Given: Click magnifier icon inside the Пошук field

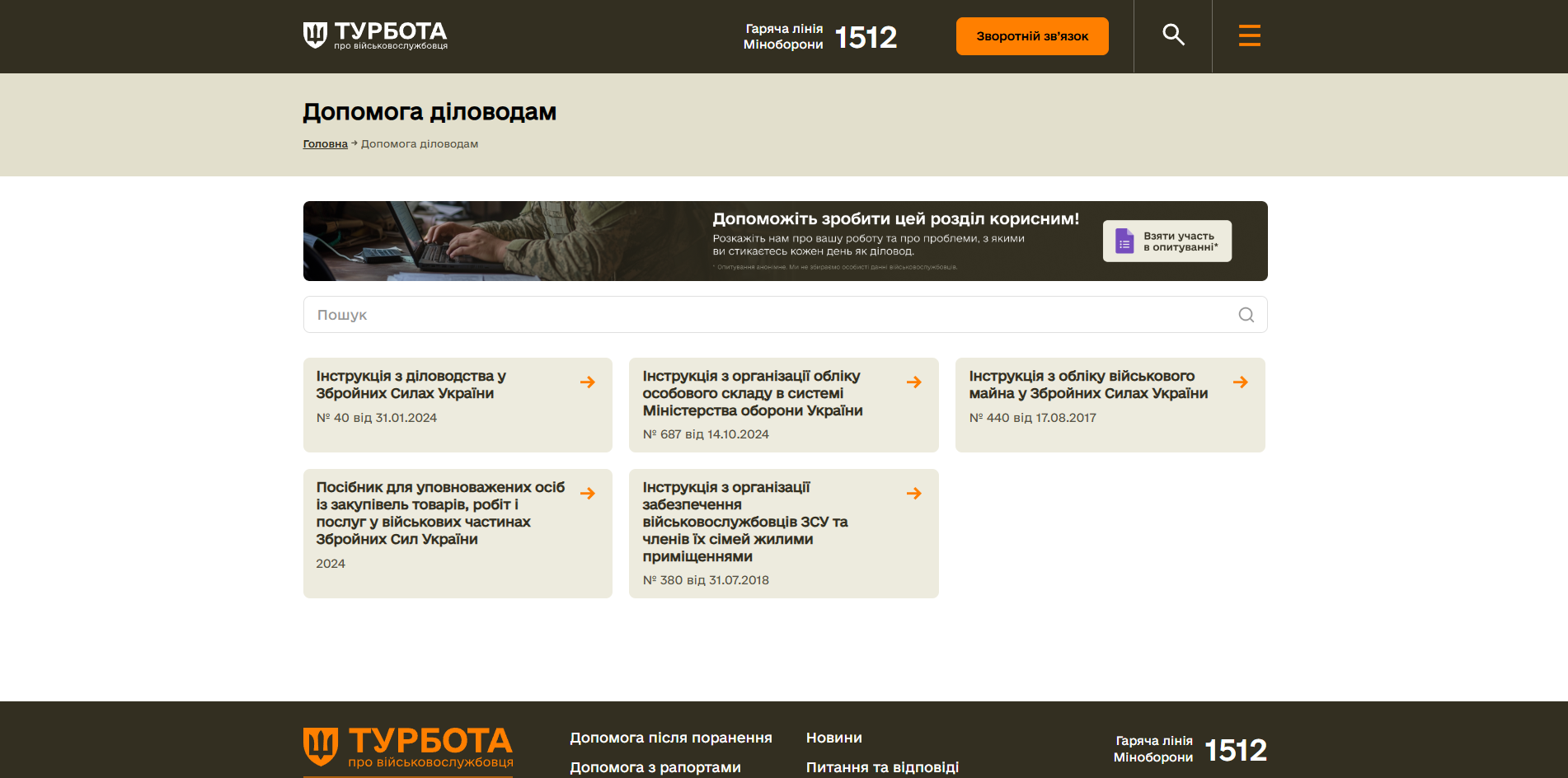Looking at the screenshot, I should tap(1245, 314).
